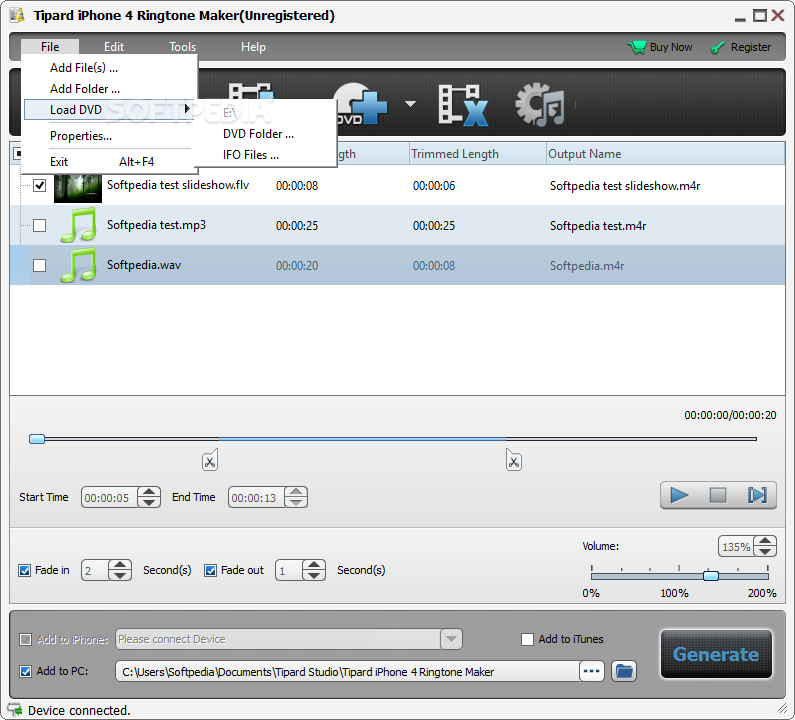Open the output folder icon
This screenshot has height=720, width=795.
tap(624, 671)
